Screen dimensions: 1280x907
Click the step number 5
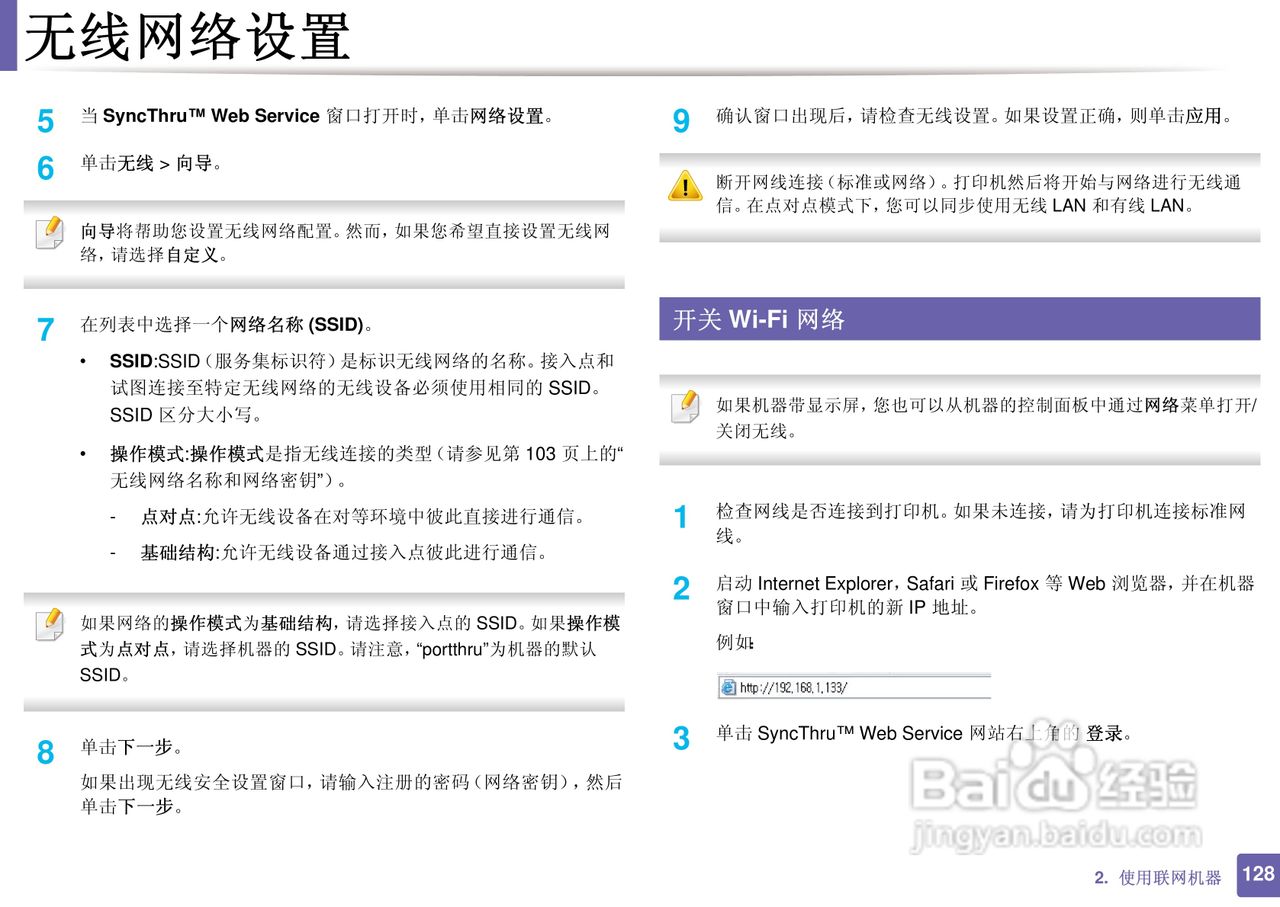tap(45, 122)
